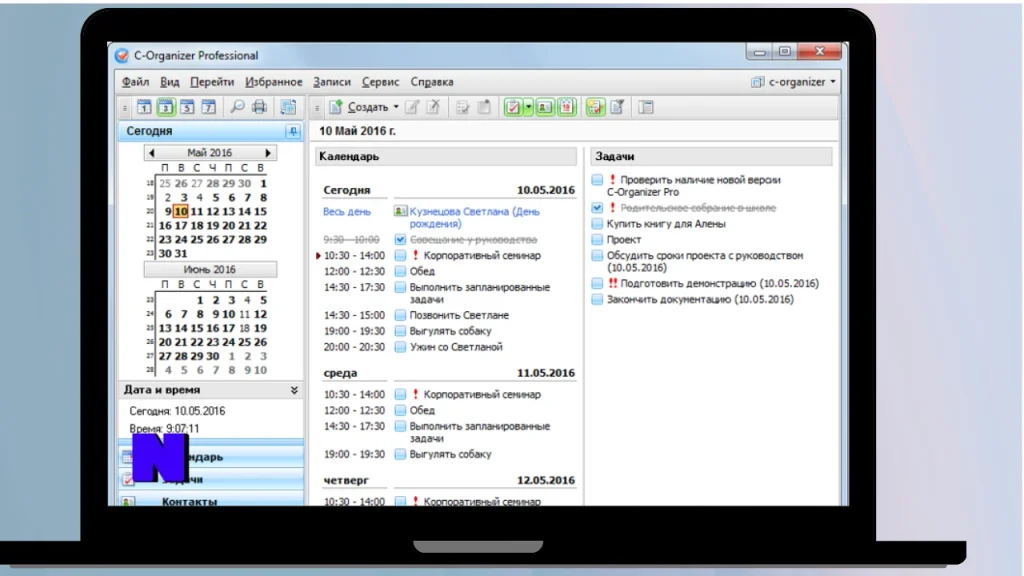Image resolution: width=1024 pixels, height=576 pixels.
Task: Toggle the tasks display toolbar icon
Action: click(513, 107)
